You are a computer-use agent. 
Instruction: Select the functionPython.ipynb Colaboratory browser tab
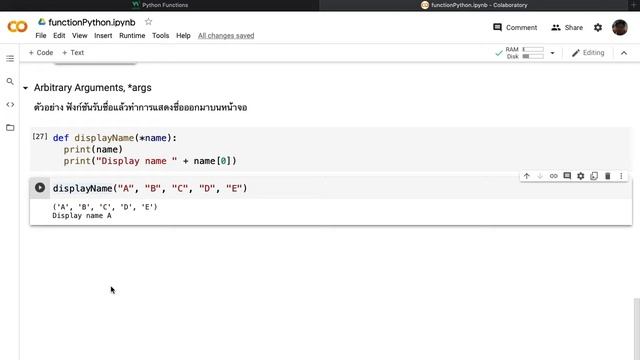pyautogui.click(x=474, y=5)
